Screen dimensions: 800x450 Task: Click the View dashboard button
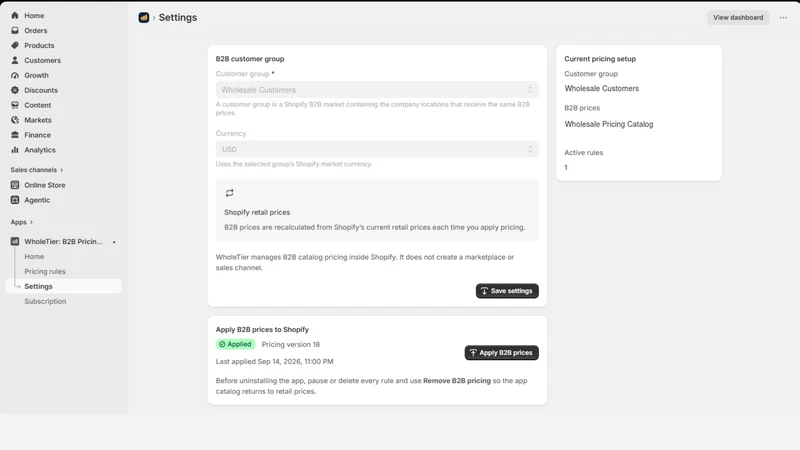(x=738, y=17)
